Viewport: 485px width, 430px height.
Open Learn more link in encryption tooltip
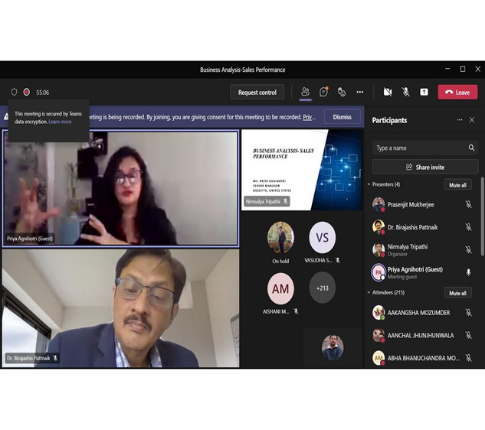(x=60, y=122)
